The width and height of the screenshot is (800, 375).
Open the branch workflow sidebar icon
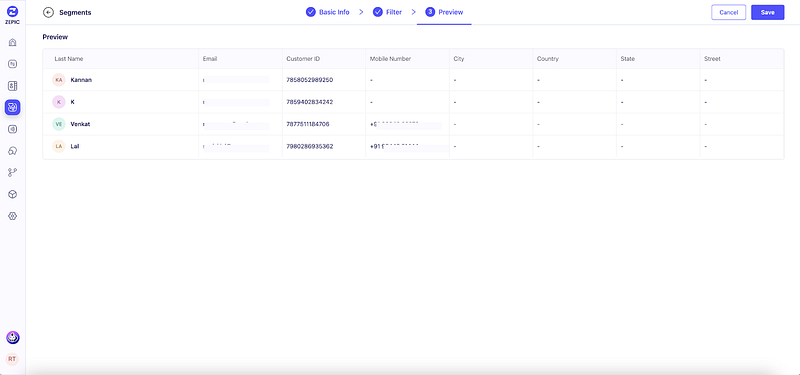13,172
